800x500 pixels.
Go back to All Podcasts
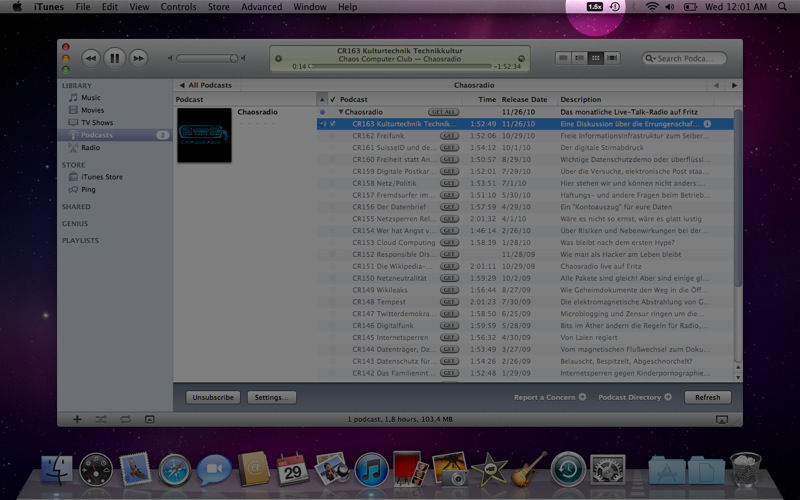pyautogui.click(x=206, y=85)
